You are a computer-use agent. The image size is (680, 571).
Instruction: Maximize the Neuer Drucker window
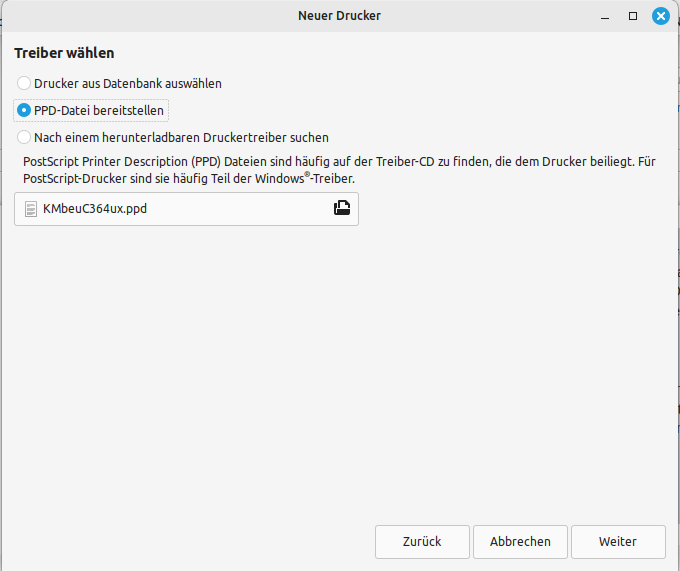coord(633,16)
